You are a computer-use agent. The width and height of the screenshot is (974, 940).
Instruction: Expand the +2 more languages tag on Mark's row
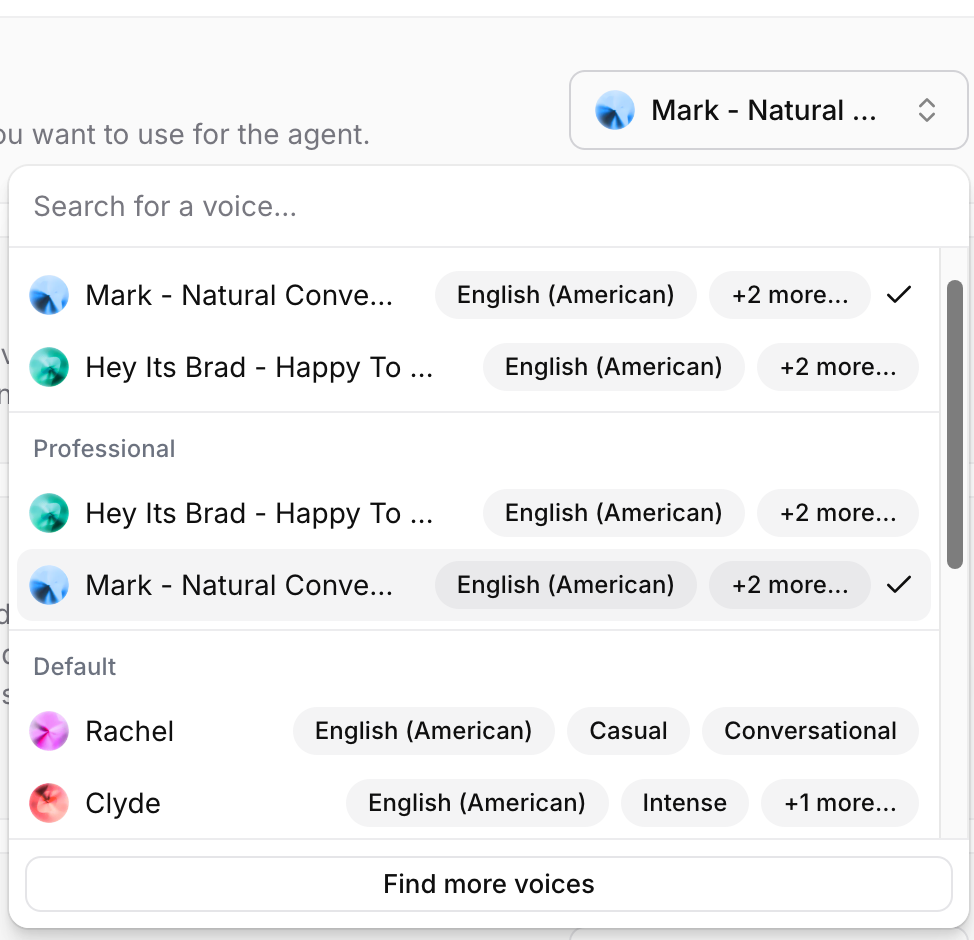click(790, 295)
